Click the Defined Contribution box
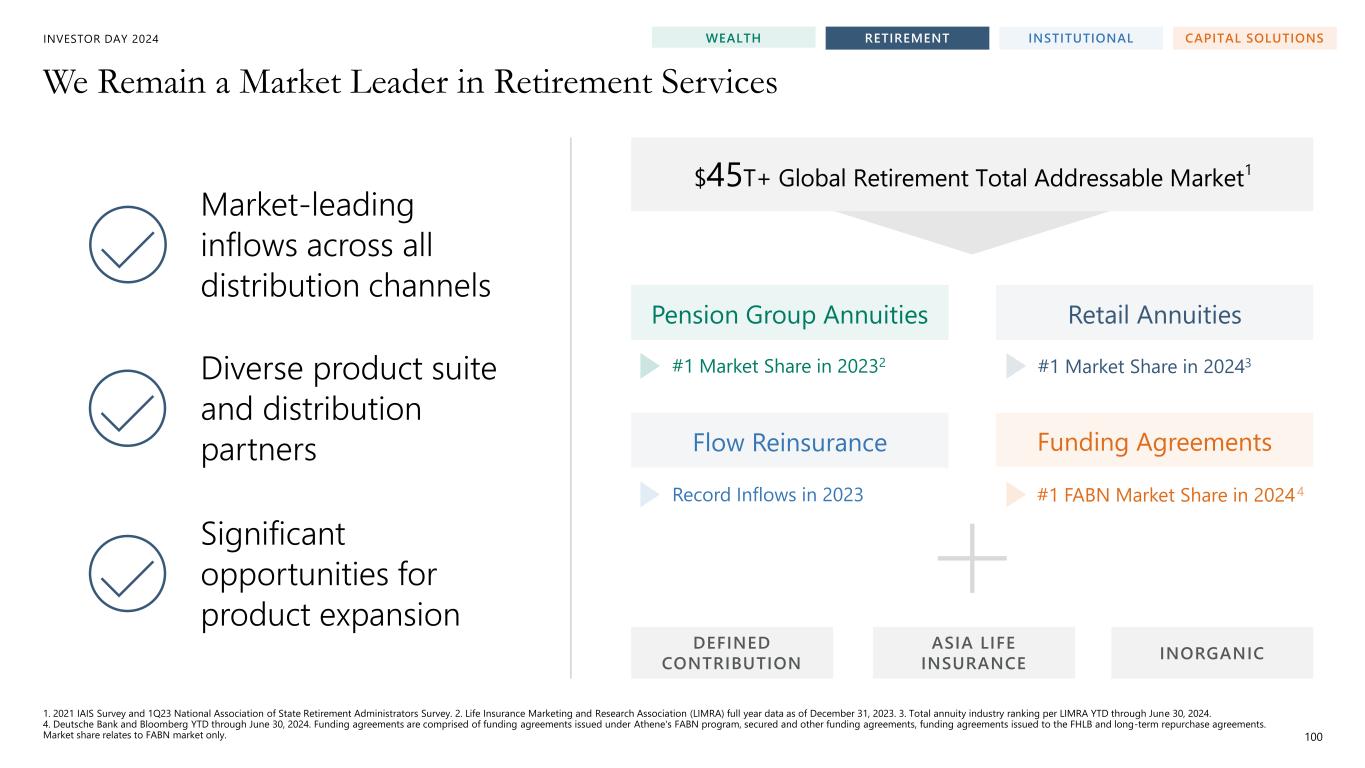The image size is (1365, 768). [731, 653]
